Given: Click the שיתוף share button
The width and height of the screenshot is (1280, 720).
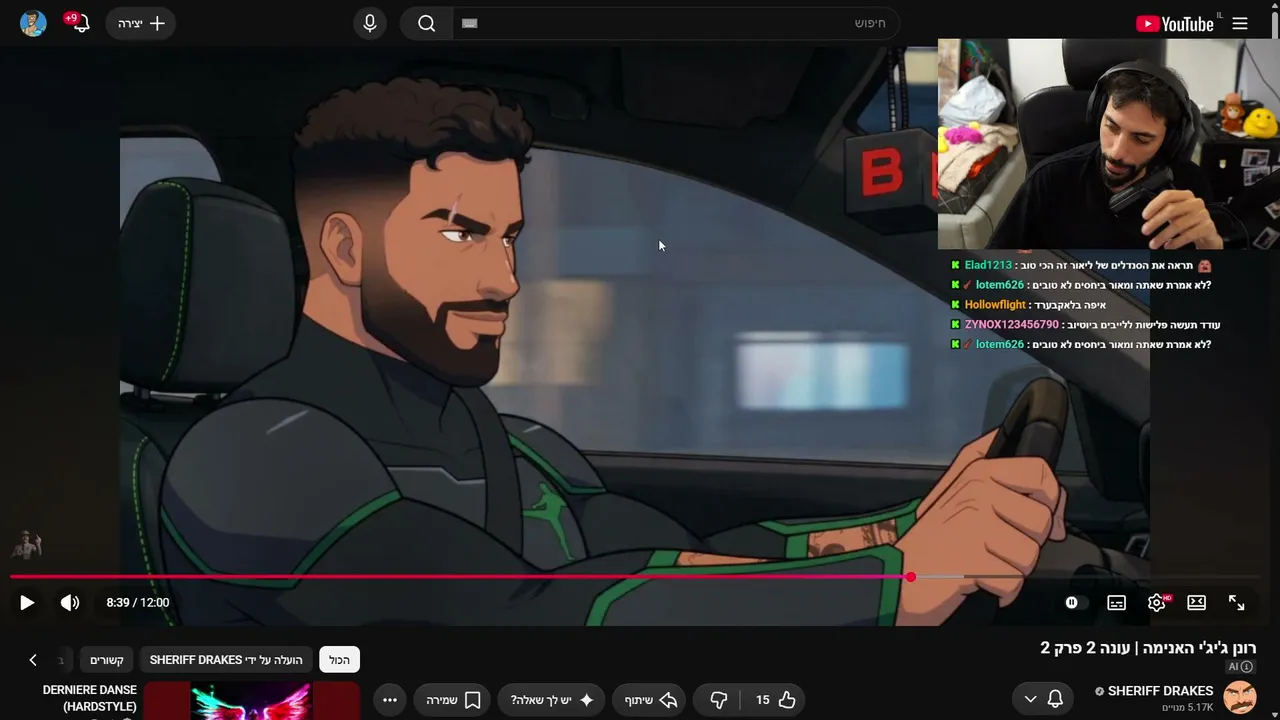Looking at the screenshot, I should coord(651,700).
